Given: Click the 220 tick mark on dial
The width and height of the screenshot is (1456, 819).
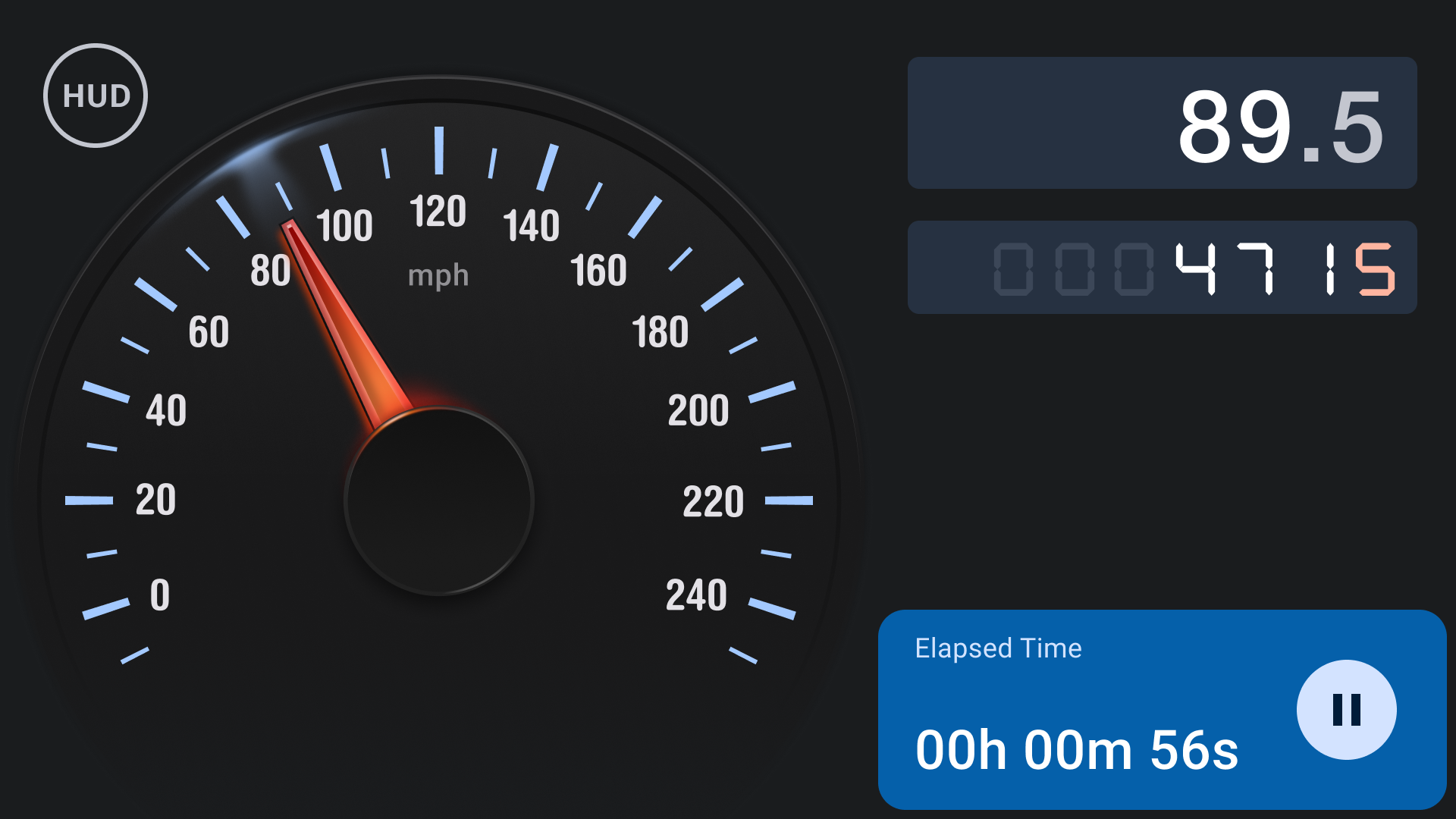Looking at the screenshot, I should [x=789, y=500].
